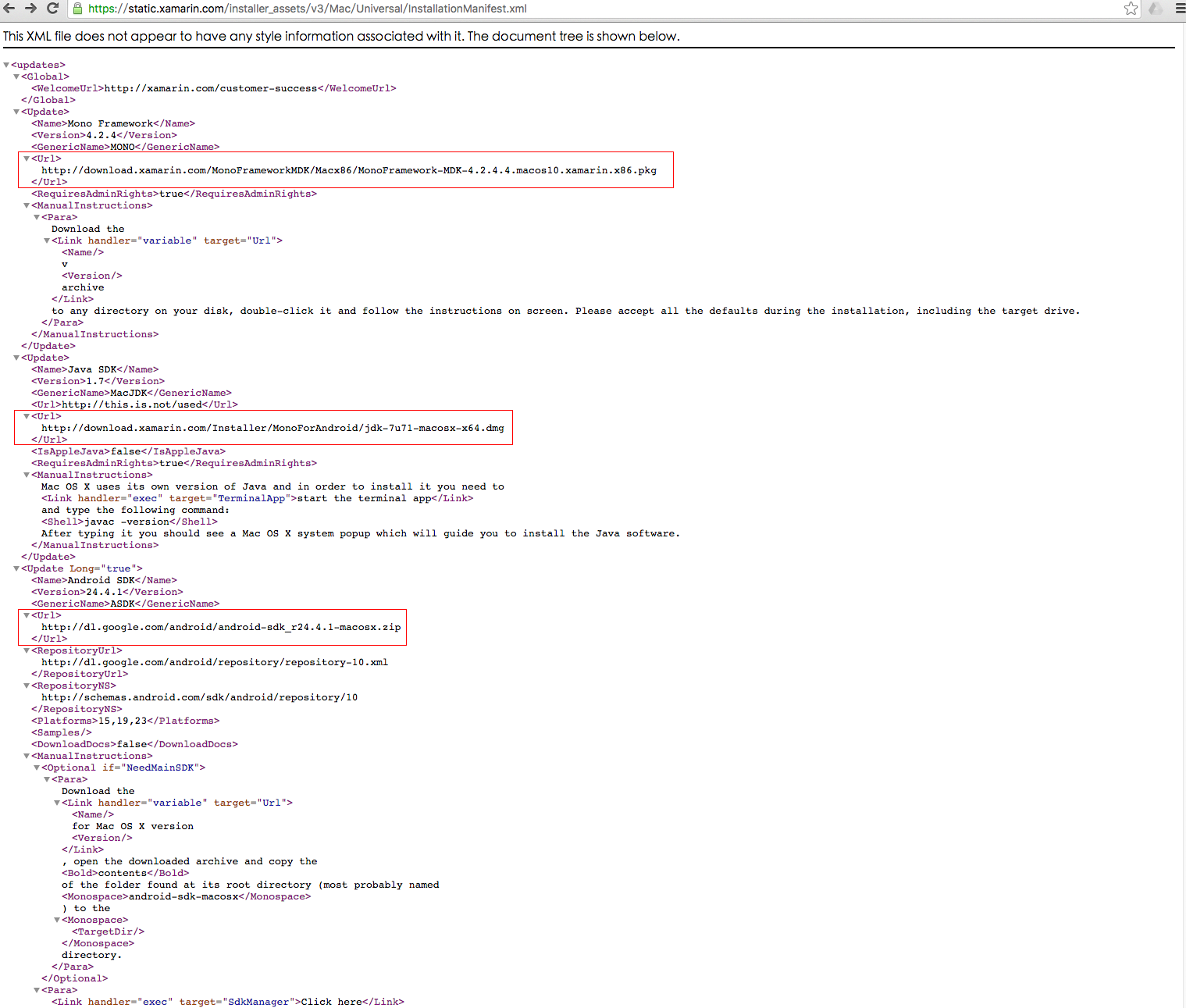Collapse the Update Long="true" node

point(17,569)
